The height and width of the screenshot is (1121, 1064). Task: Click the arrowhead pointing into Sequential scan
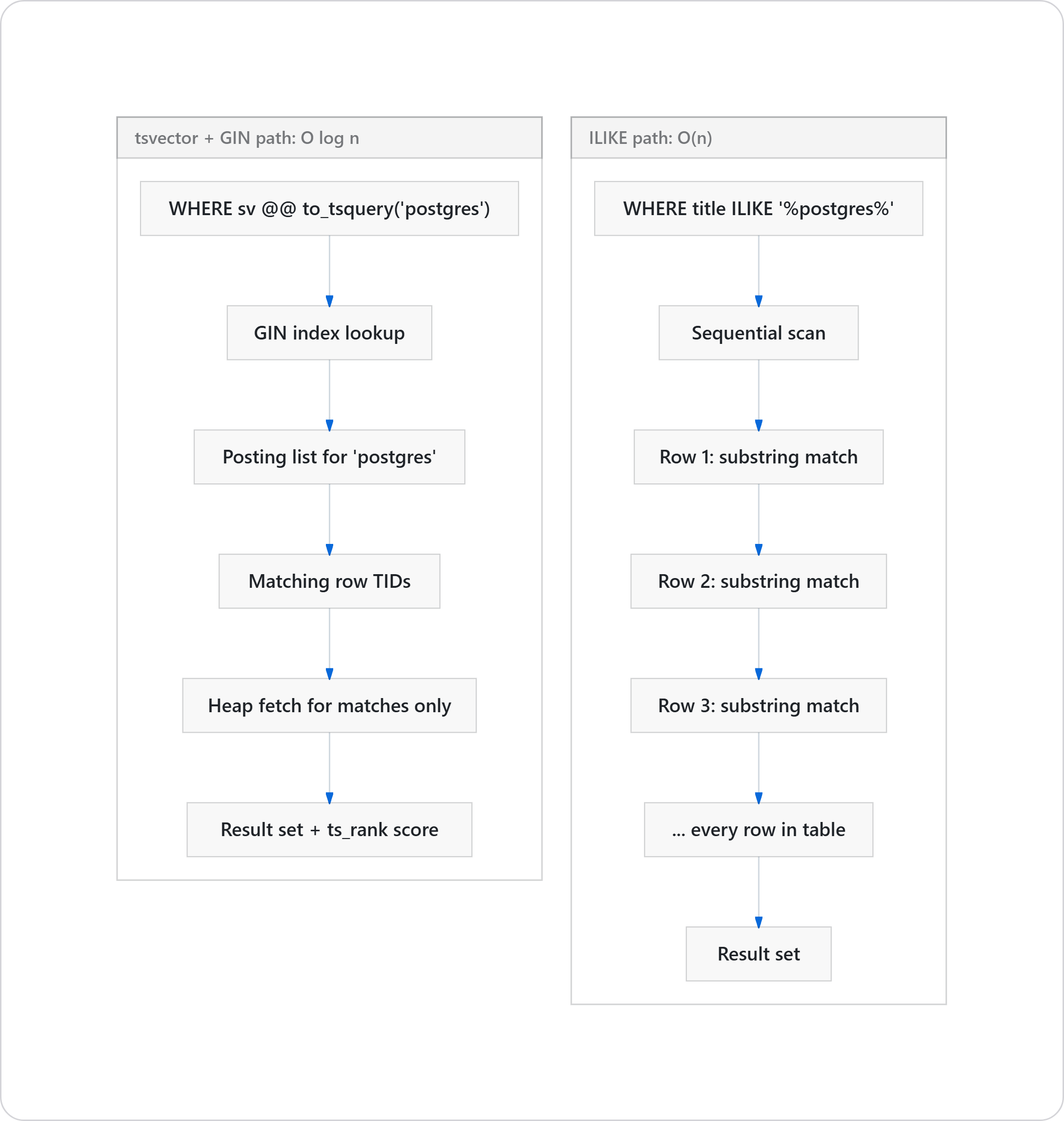[x=759, y=300]
